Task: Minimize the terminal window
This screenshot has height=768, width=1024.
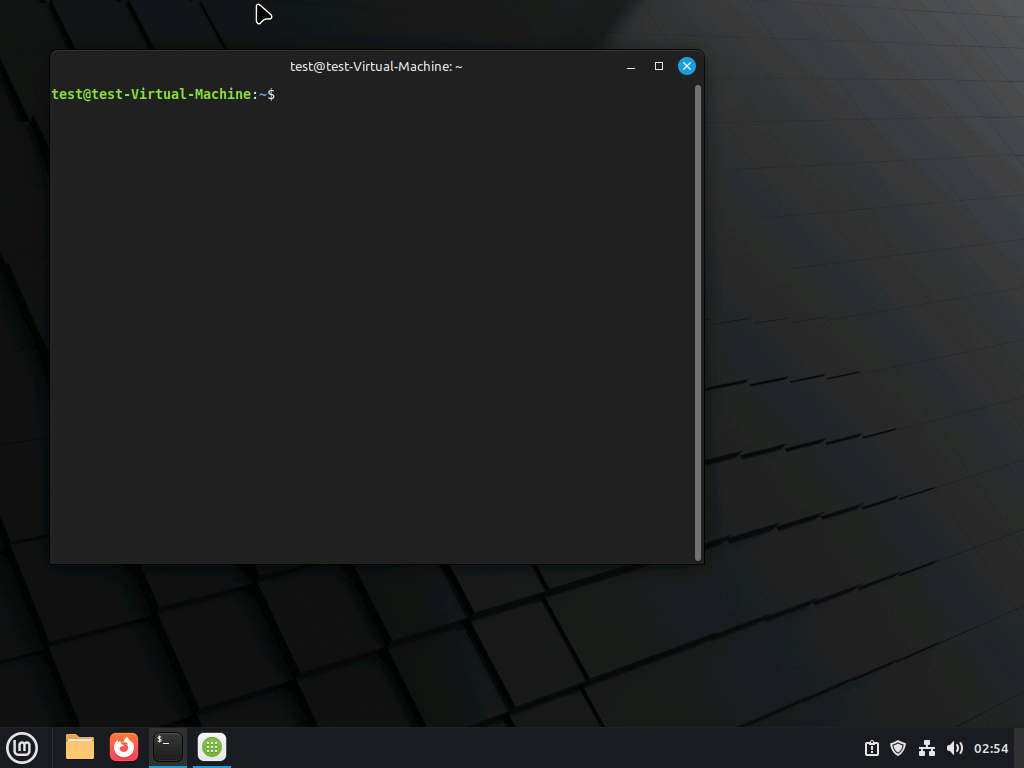Action: [631, 67]
